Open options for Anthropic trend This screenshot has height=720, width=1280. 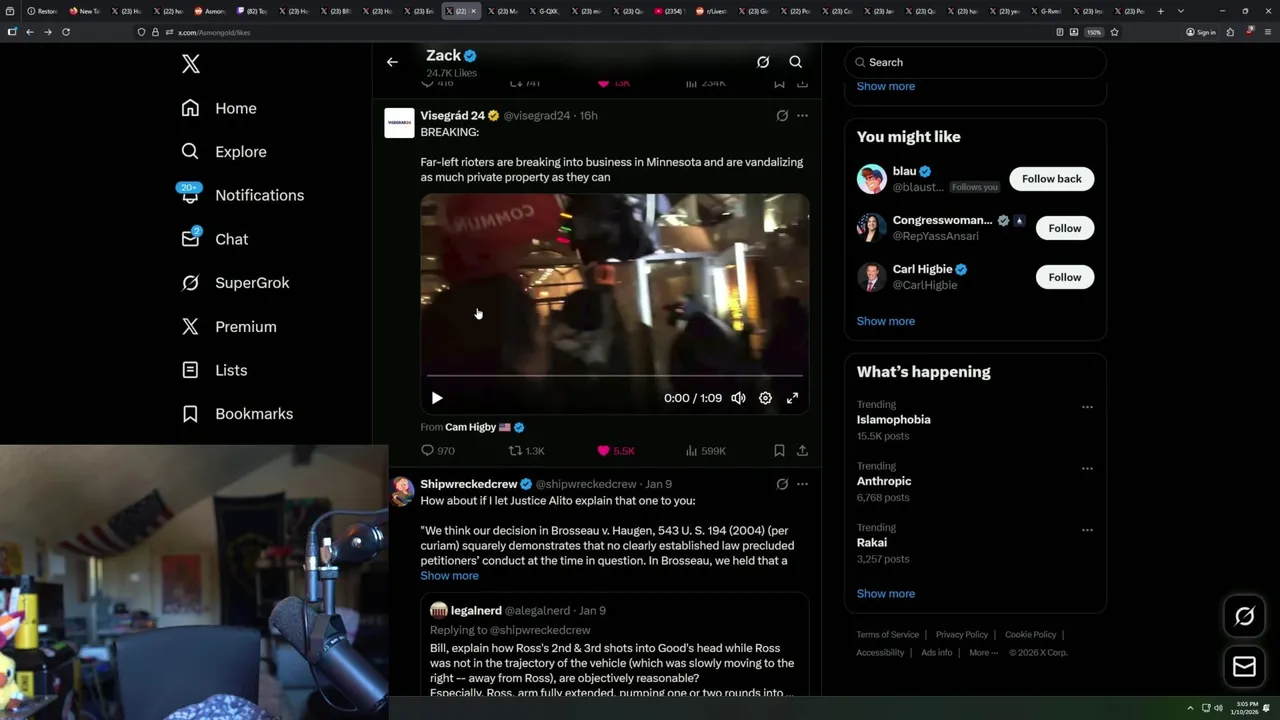click(1087, 468)
